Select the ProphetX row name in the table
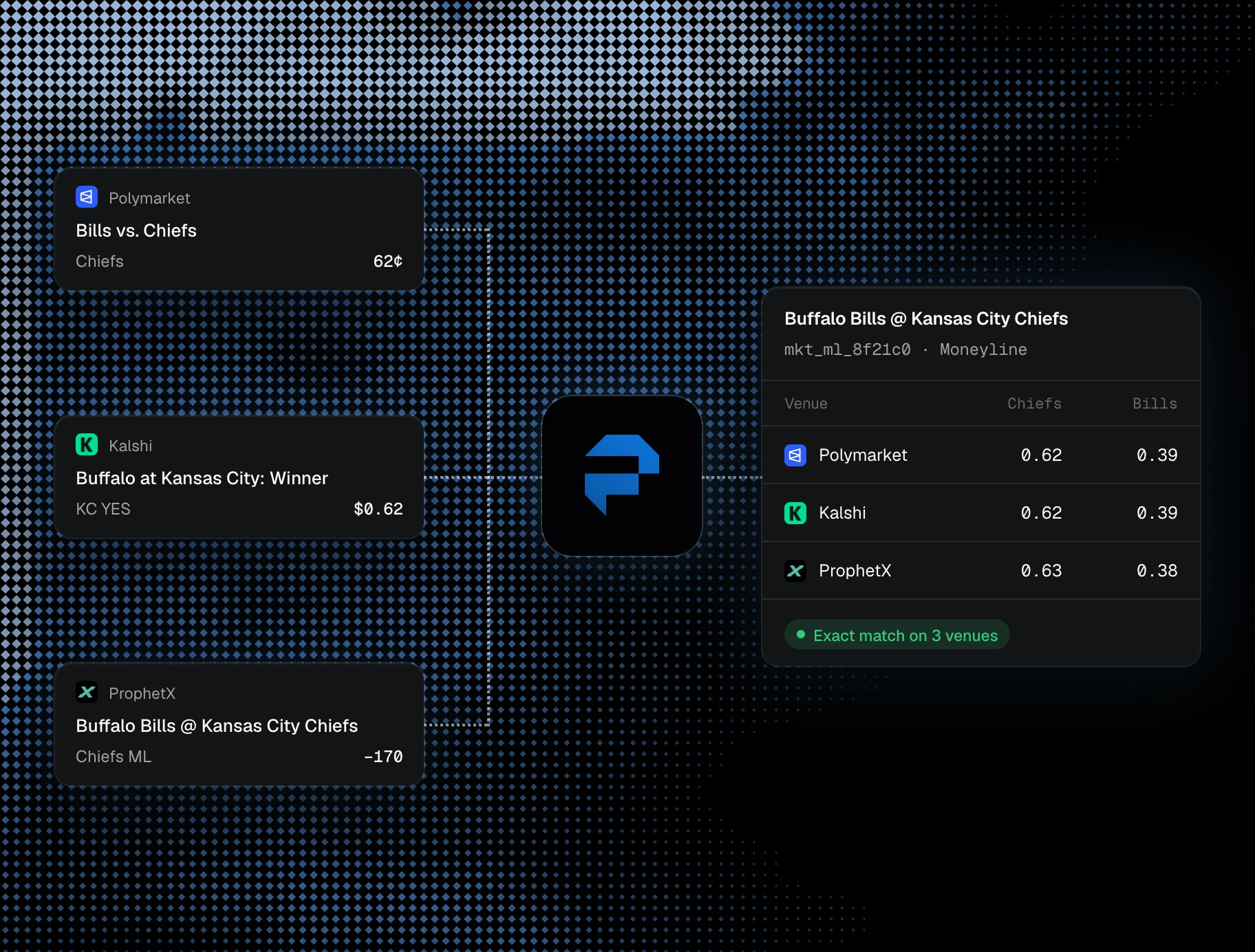This screenshot has height=952, width=1255. click(x=855, y=571)
